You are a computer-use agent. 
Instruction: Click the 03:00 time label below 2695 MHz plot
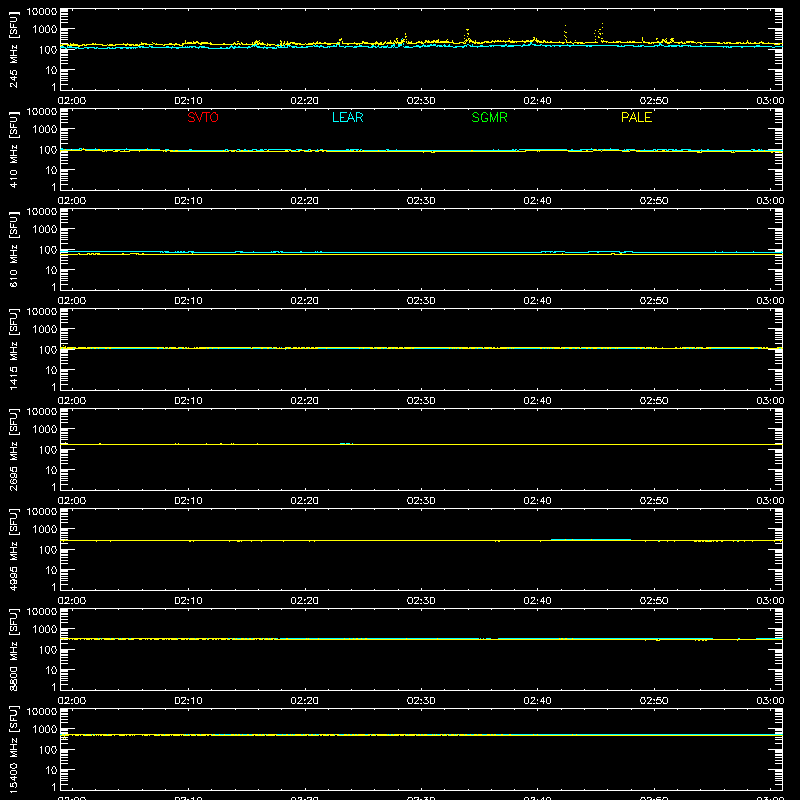click(770, 501)
